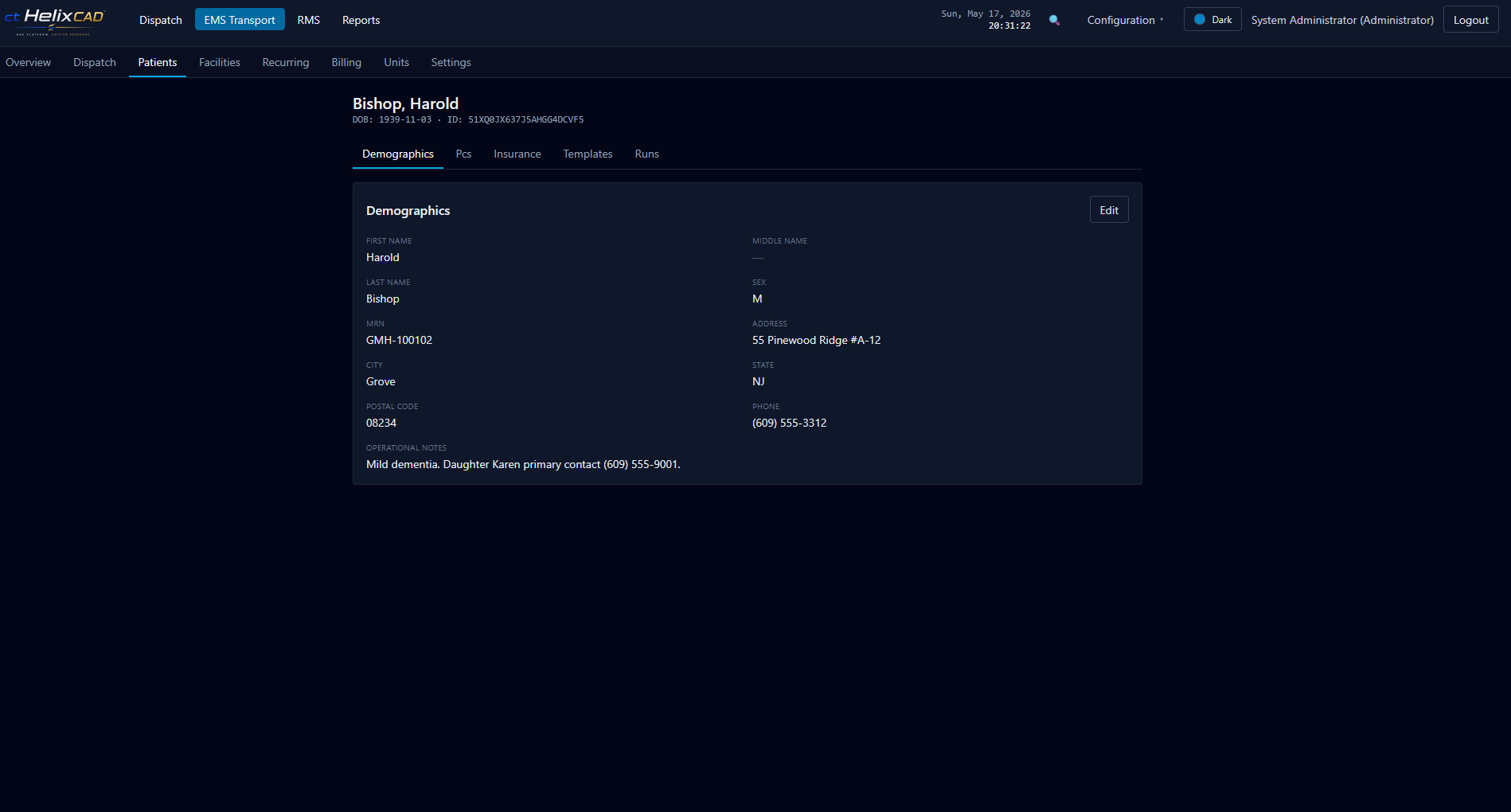View the patient Templates tab
1511x812 pixels.
[588, 154]
